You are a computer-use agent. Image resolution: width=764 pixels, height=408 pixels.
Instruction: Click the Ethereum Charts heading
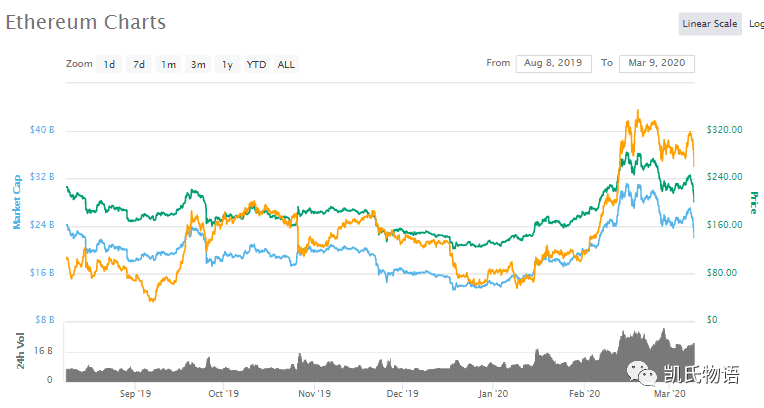coord(86,22)
